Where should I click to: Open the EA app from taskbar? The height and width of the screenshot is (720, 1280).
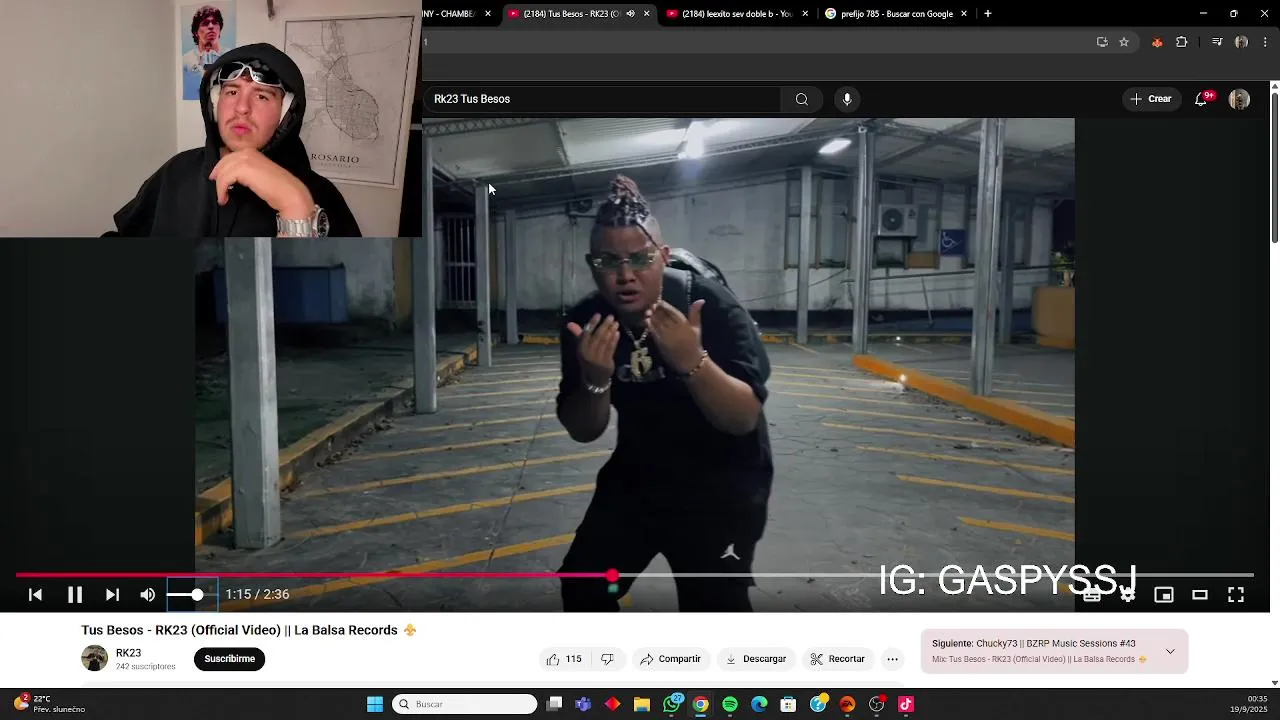pyautogui.click(x=848, y=704)
